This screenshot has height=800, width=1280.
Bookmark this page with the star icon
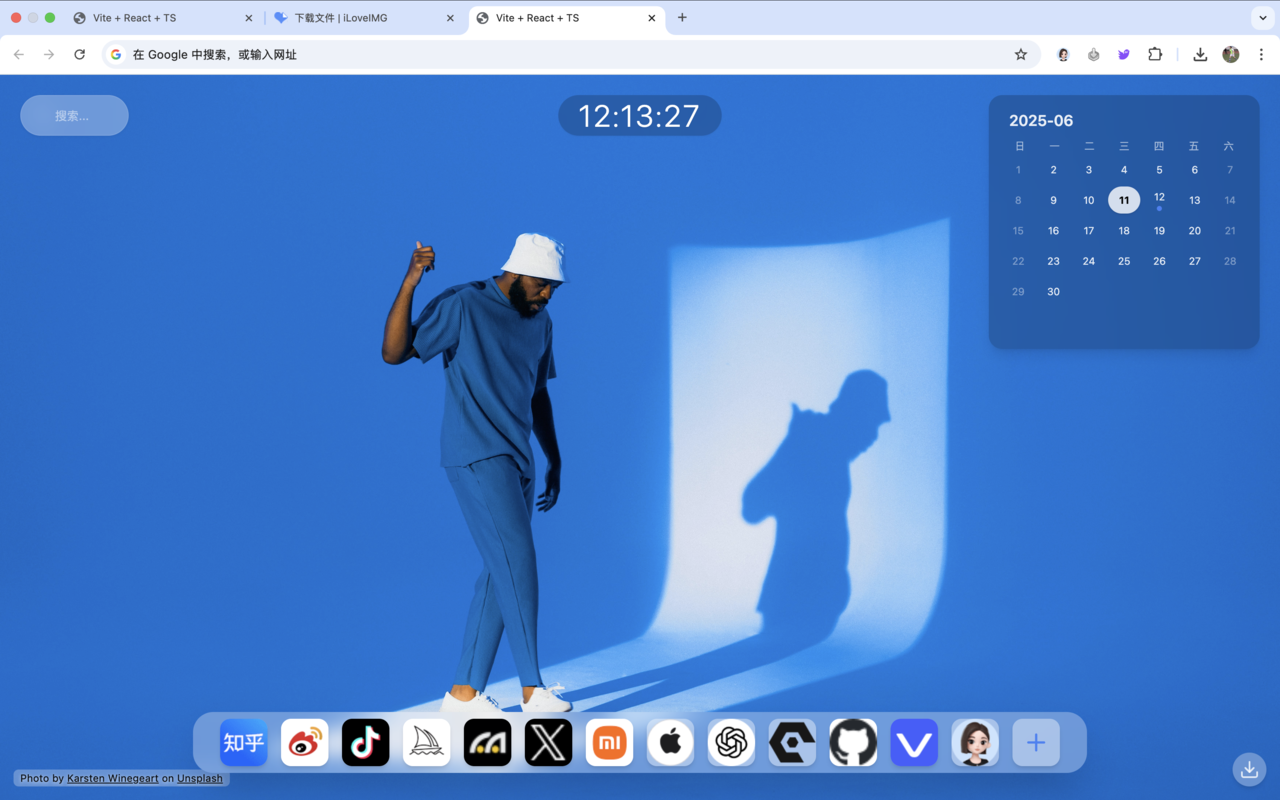pyautogui.click(x=1021, y=55)
